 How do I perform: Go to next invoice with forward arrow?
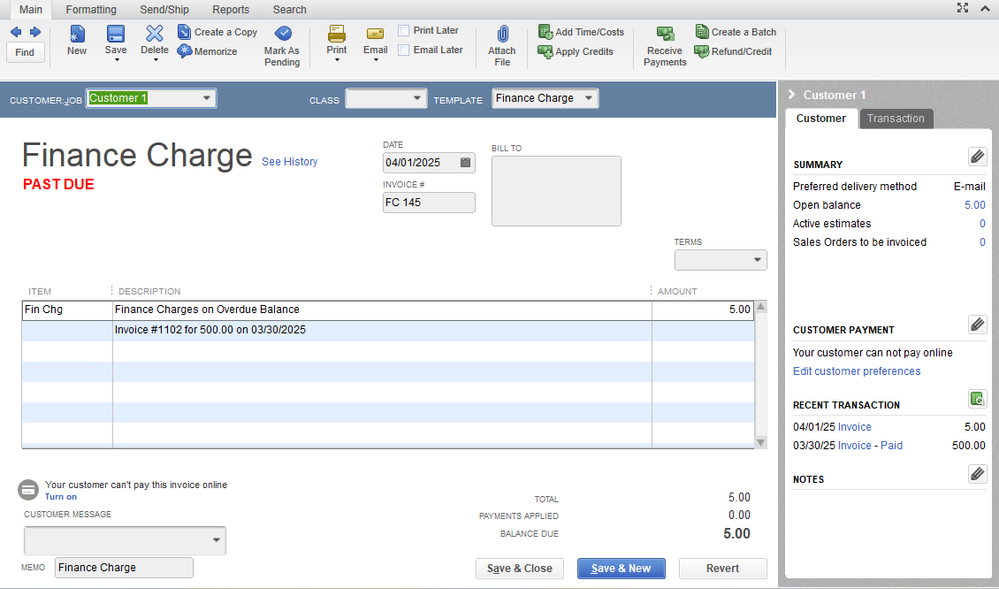click(35, 32)
